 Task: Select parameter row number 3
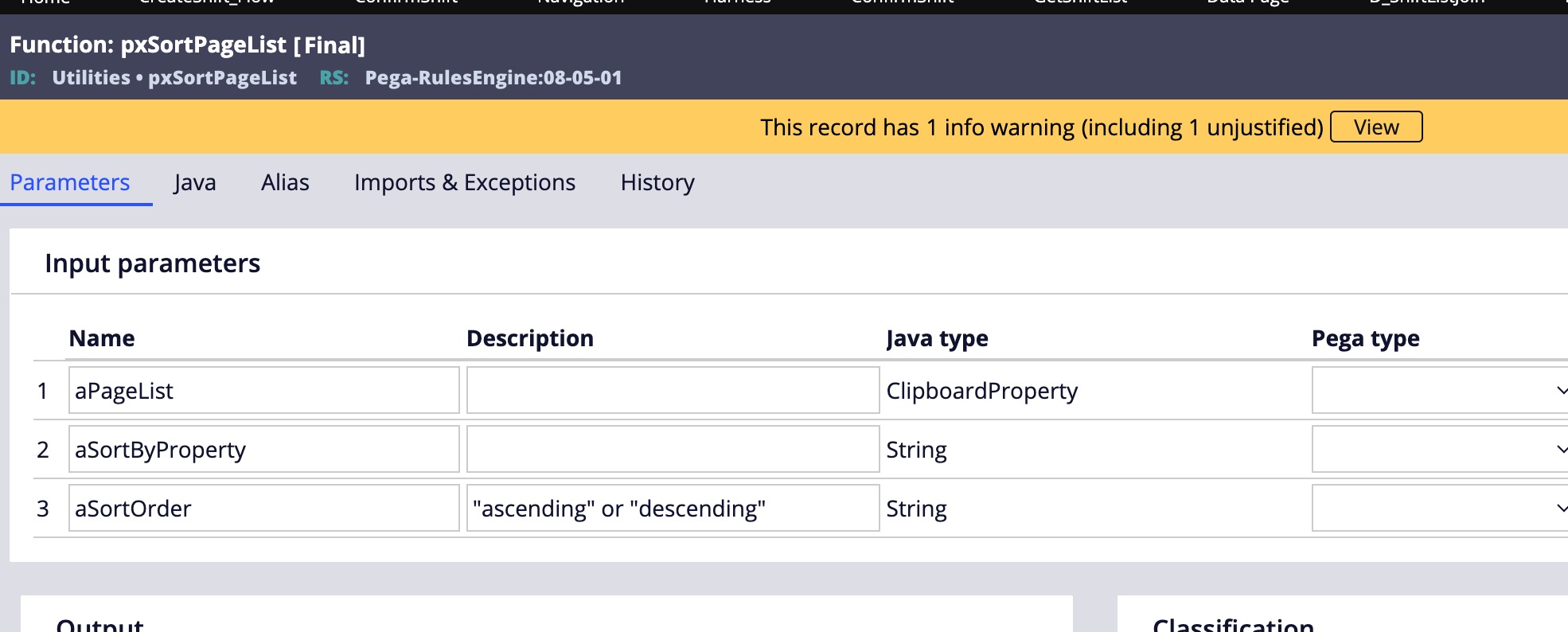[43, 509]
